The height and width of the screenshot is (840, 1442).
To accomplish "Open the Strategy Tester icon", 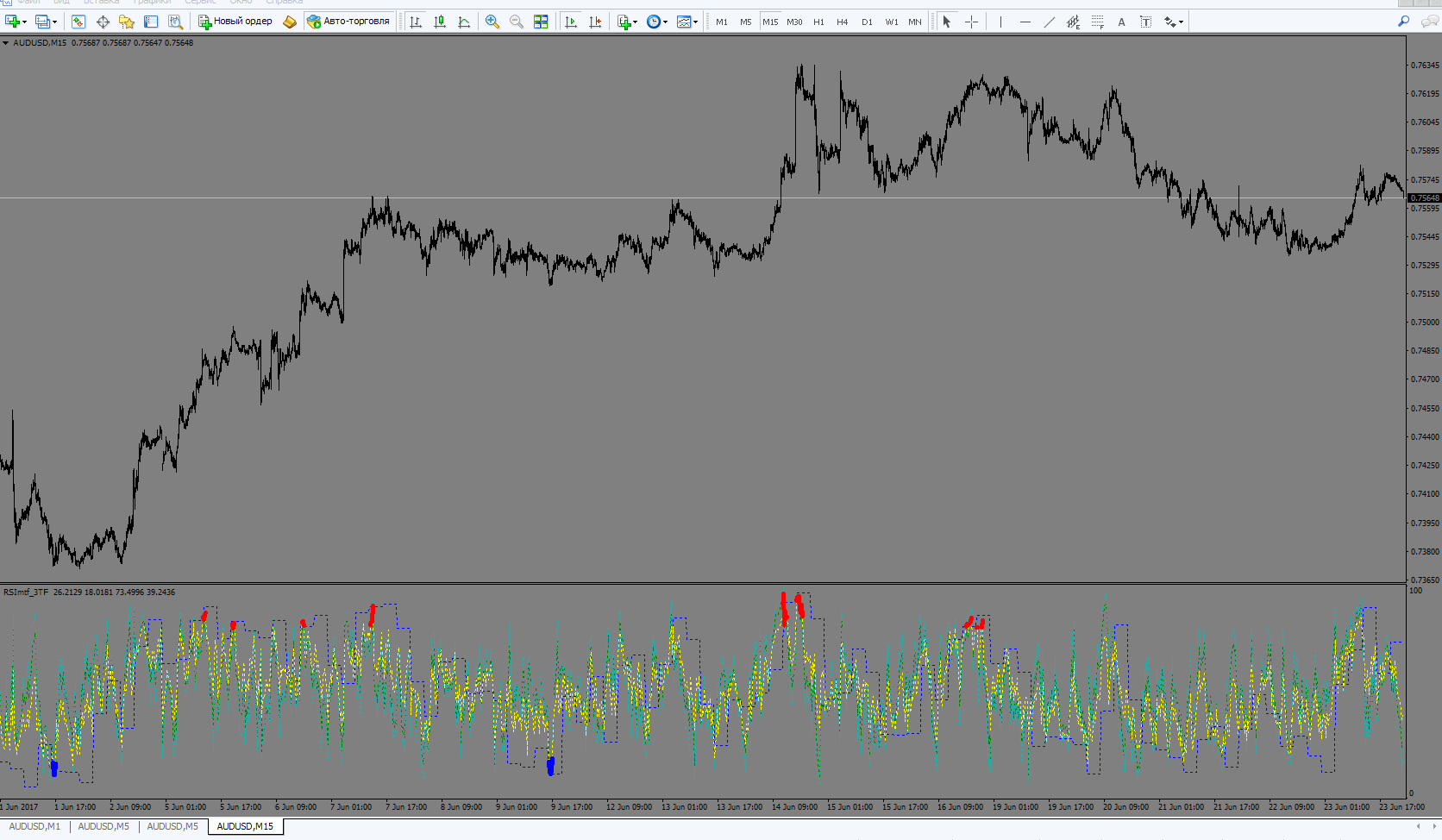I will pyautogui.click(x=175, y=22).
